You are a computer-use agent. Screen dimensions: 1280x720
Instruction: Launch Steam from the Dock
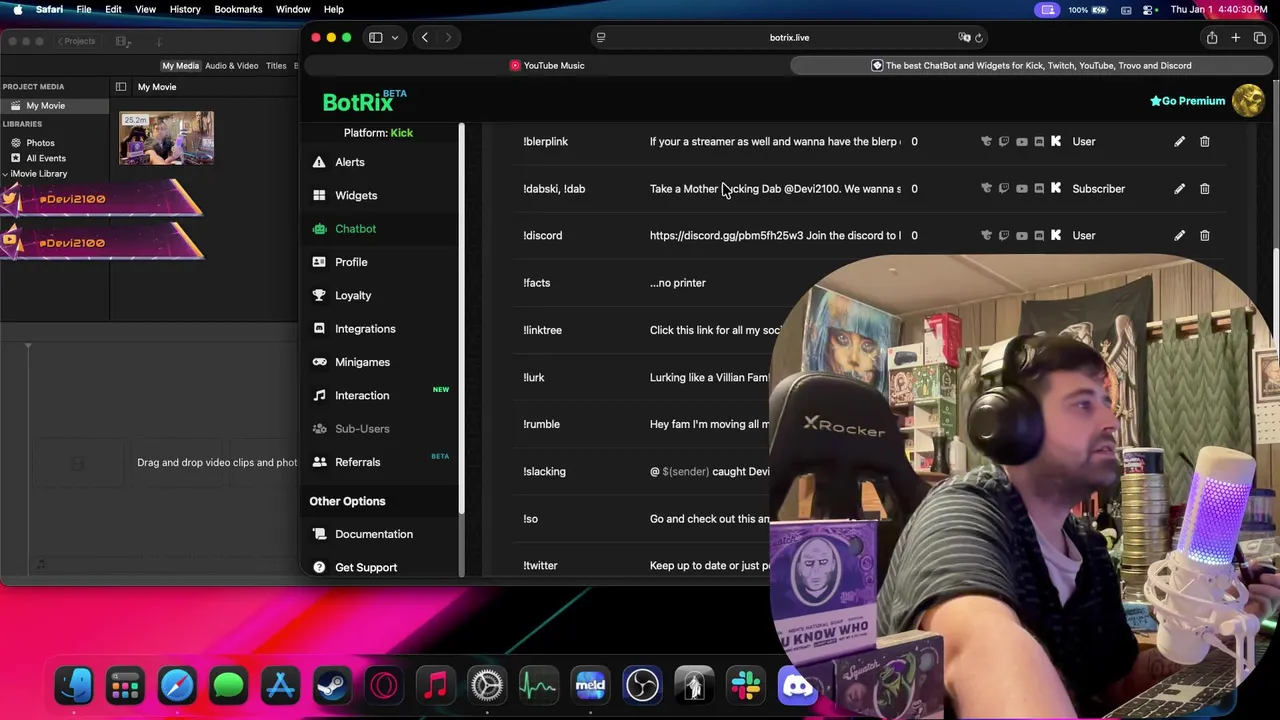[x=332, y=686]
